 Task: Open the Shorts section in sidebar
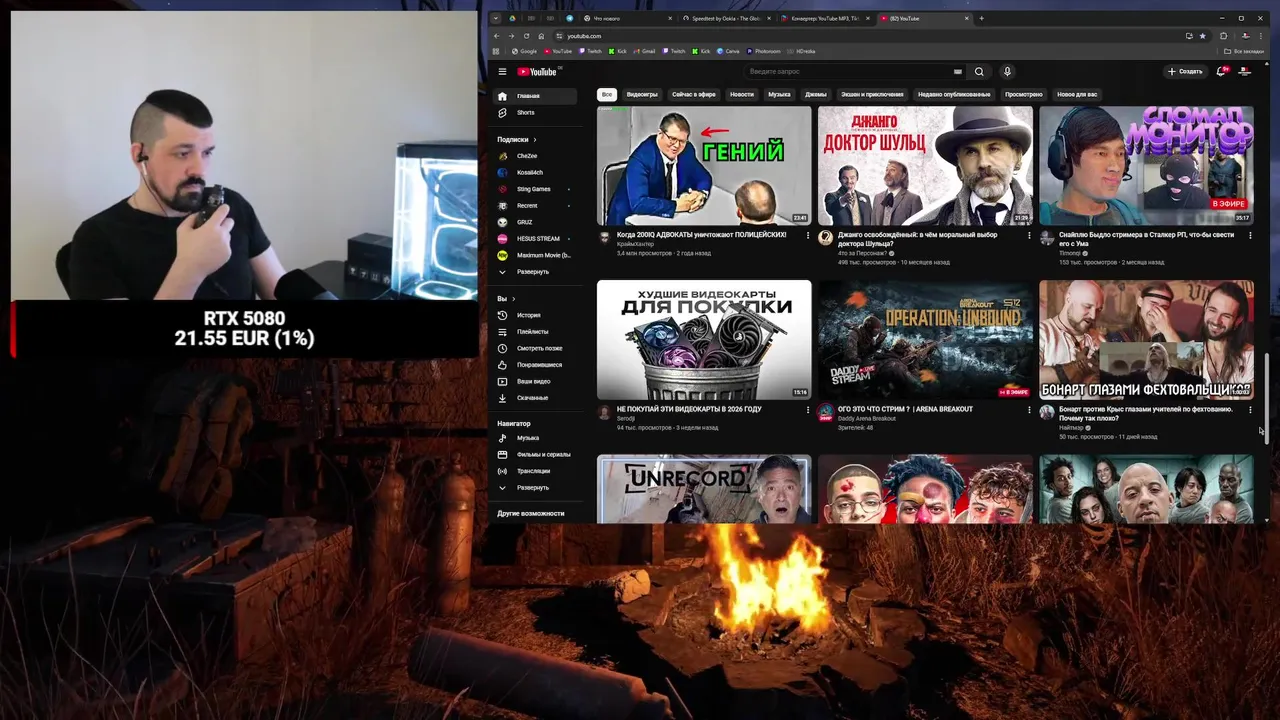coord(536,113)
